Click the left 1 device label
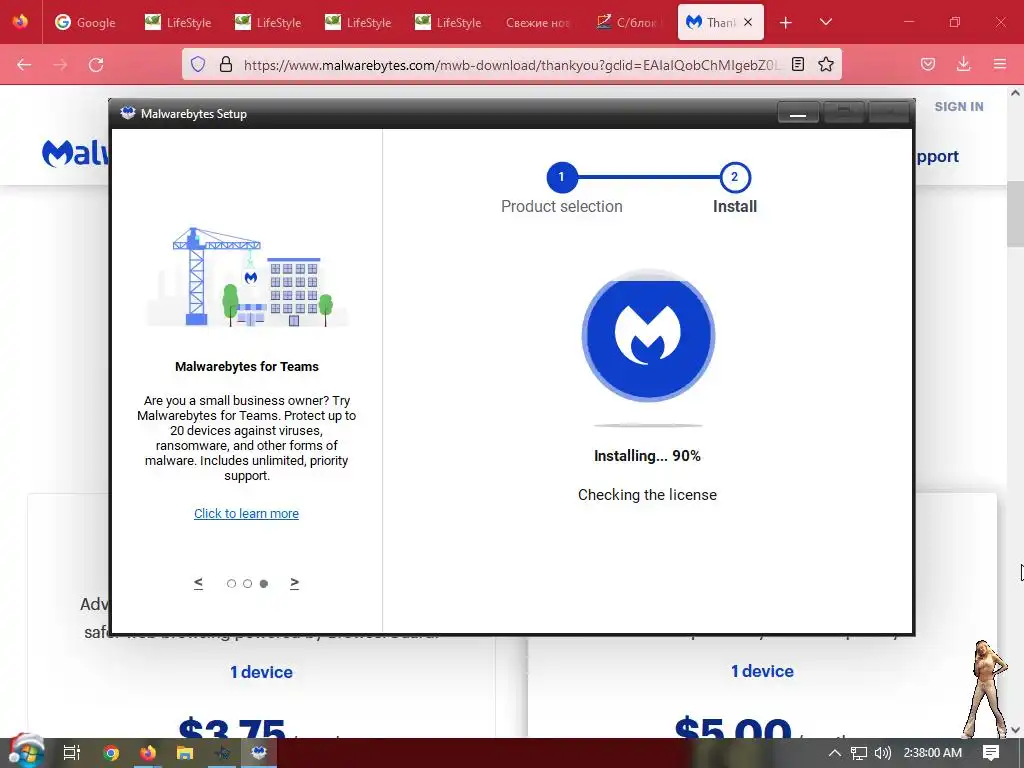 [x=261, y=672]
